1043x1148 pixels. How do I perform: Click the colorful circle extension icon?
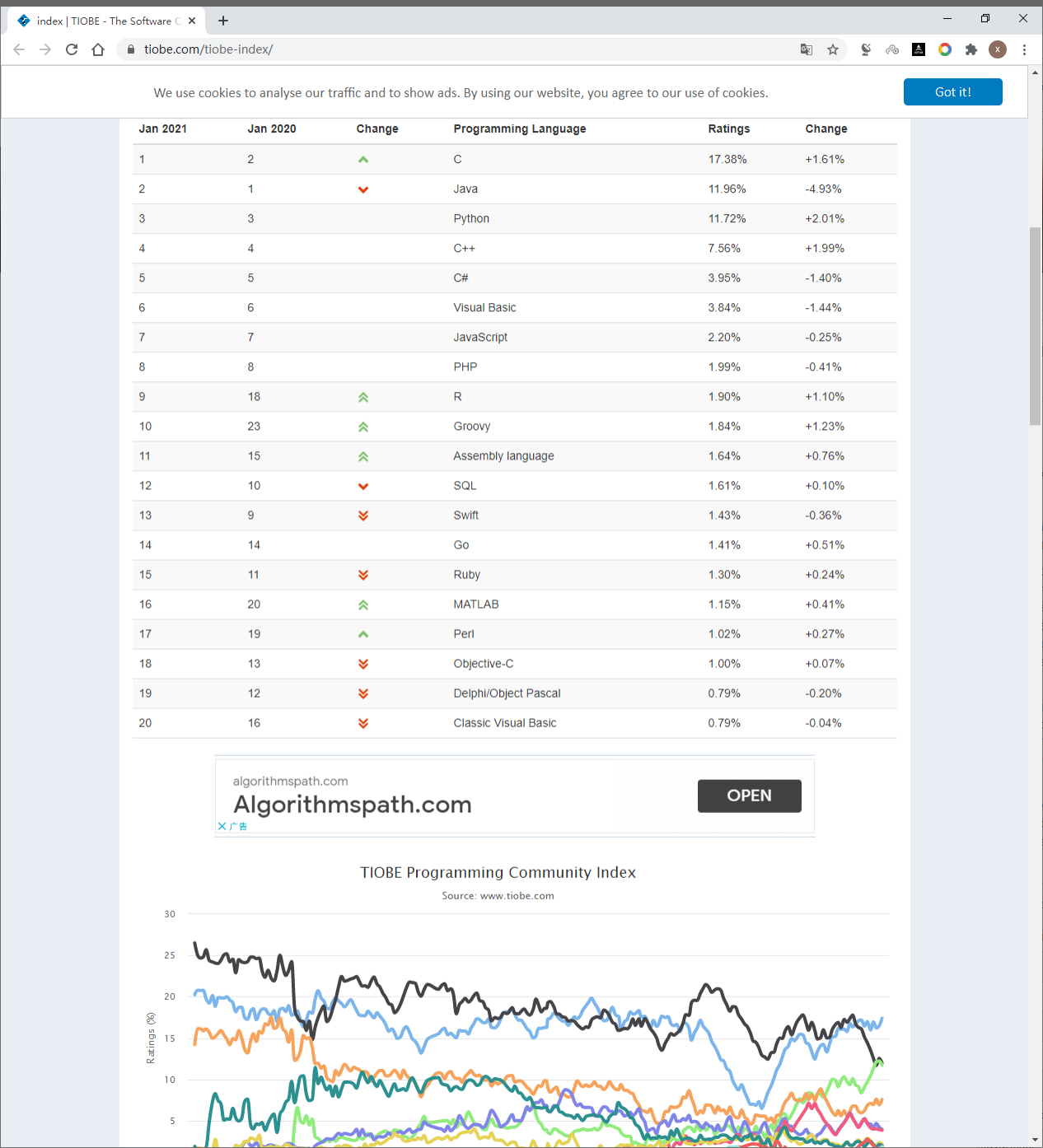(945, 49)
